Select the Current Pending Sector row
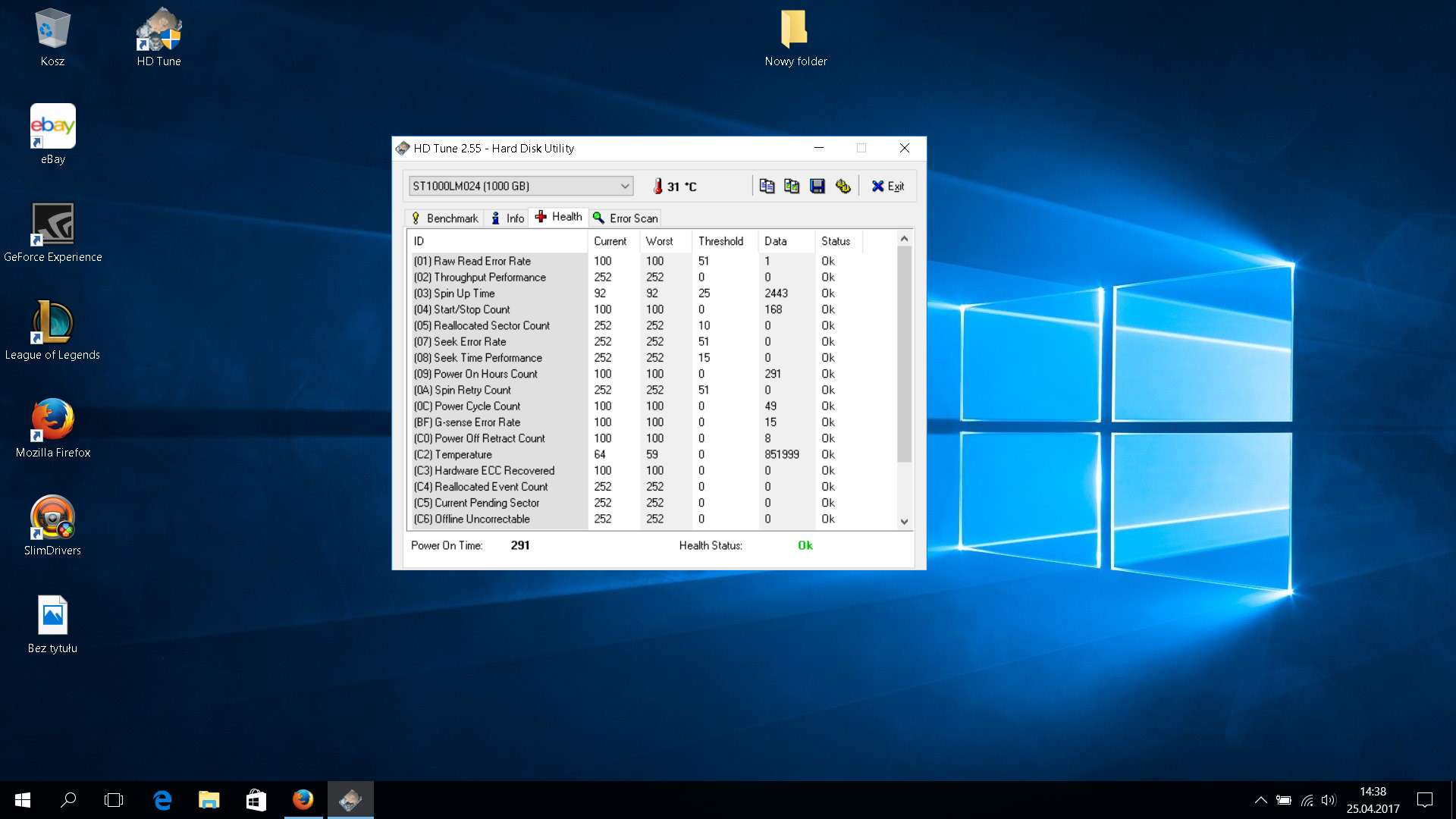The width and height of the screenshot is (1456, 819). (652, 503)
